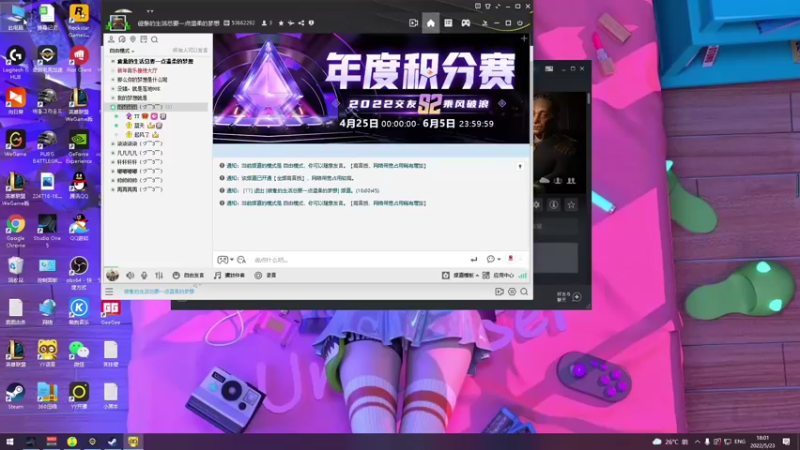Screen dimensions: 800x450
Task: Toggle the microphone icon in bottom bar
Action: [144, 276]
